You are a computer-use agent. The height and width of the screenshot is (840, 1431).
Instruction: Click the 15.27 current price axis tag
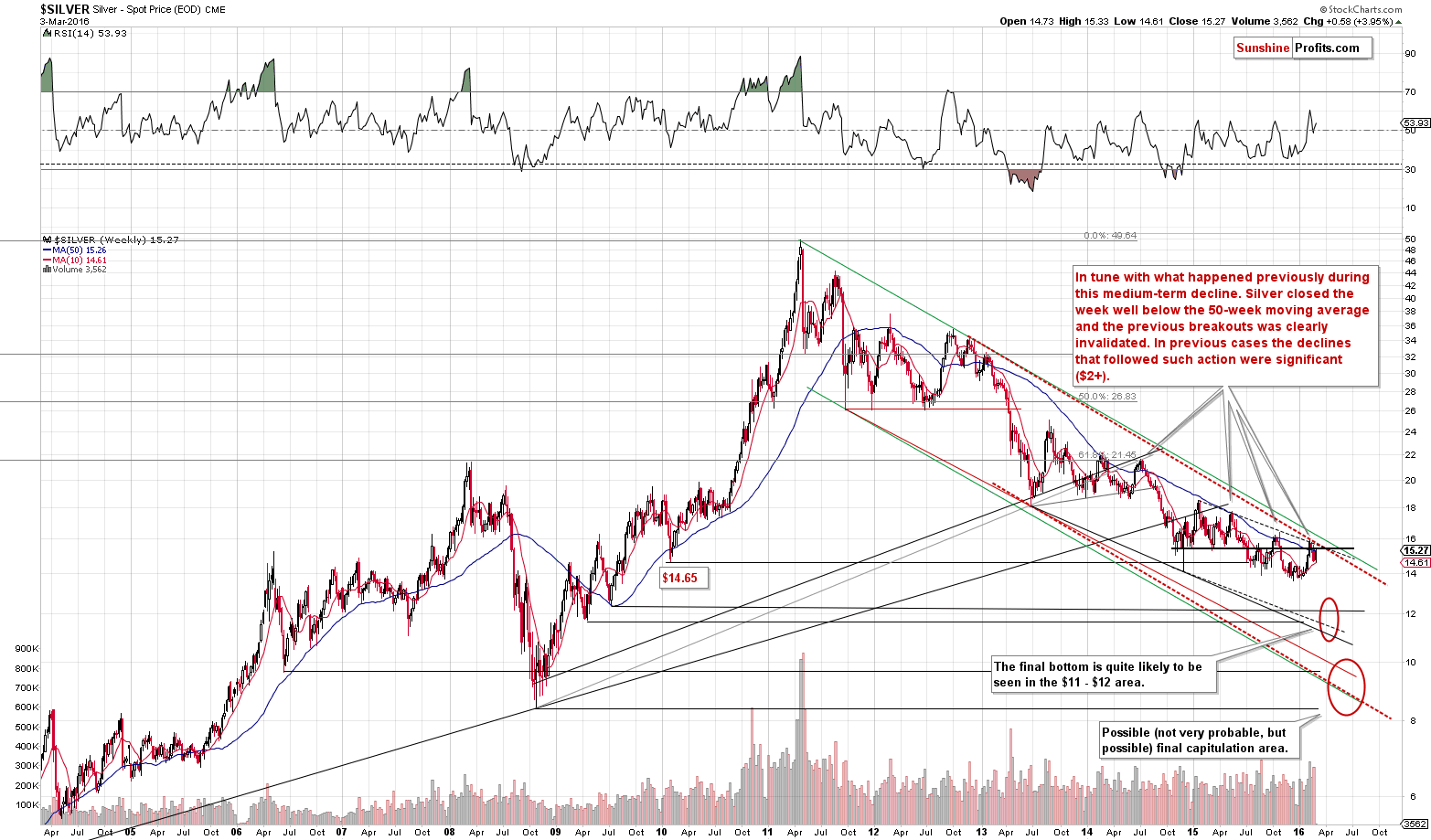tap(1415, 550)
